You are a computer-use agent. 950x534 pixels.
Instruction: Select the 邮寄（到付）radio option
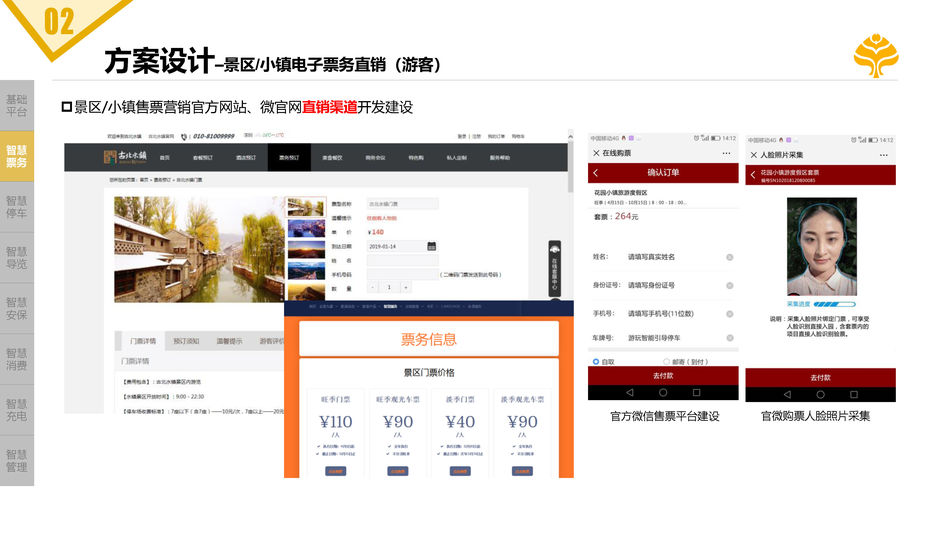point(667,361)
